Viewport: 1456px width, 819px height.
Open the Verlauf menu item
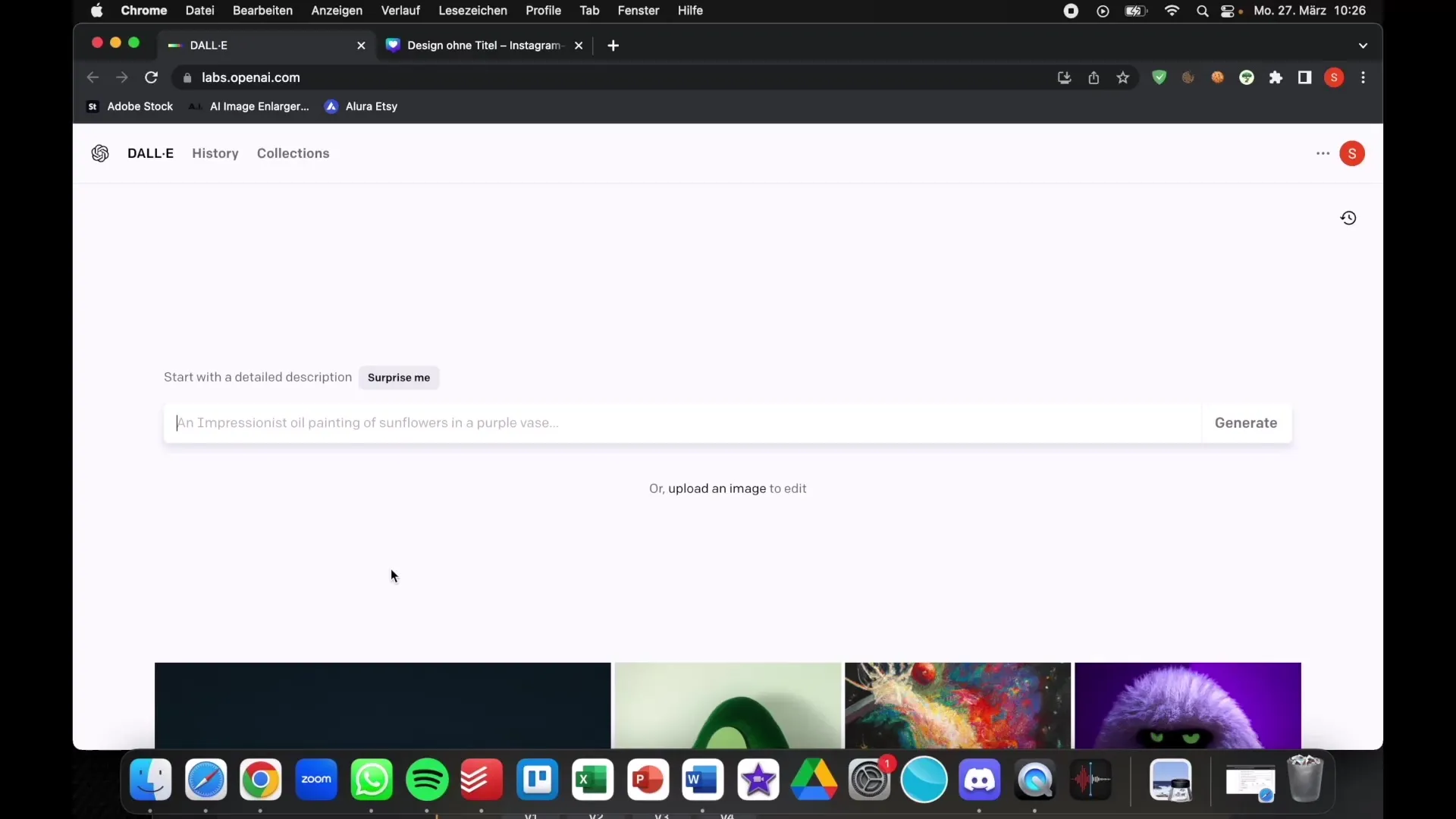401,10
